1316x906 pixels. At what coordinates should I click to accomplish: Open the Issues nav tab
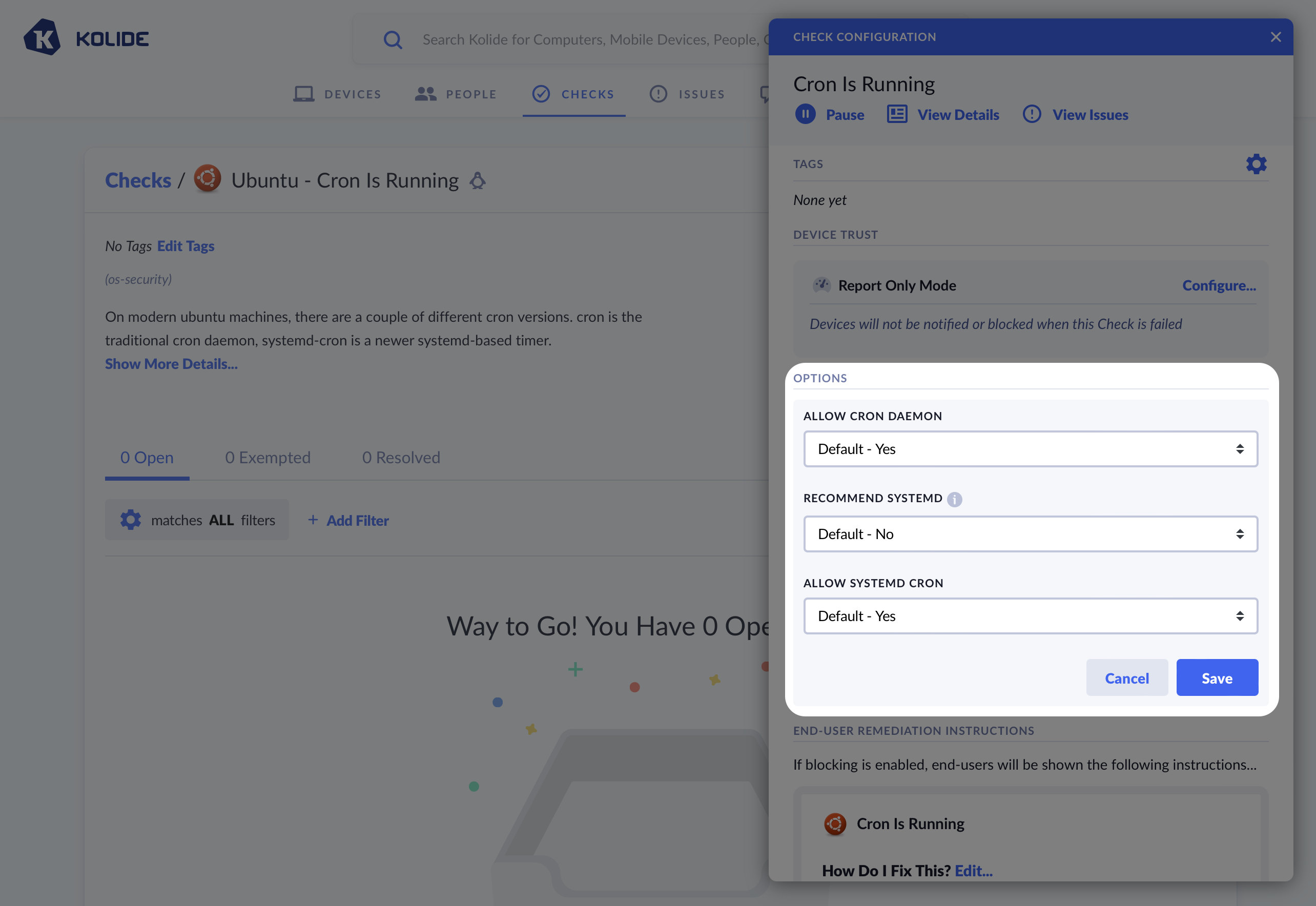pyautogui.click(x=687, y=94)
